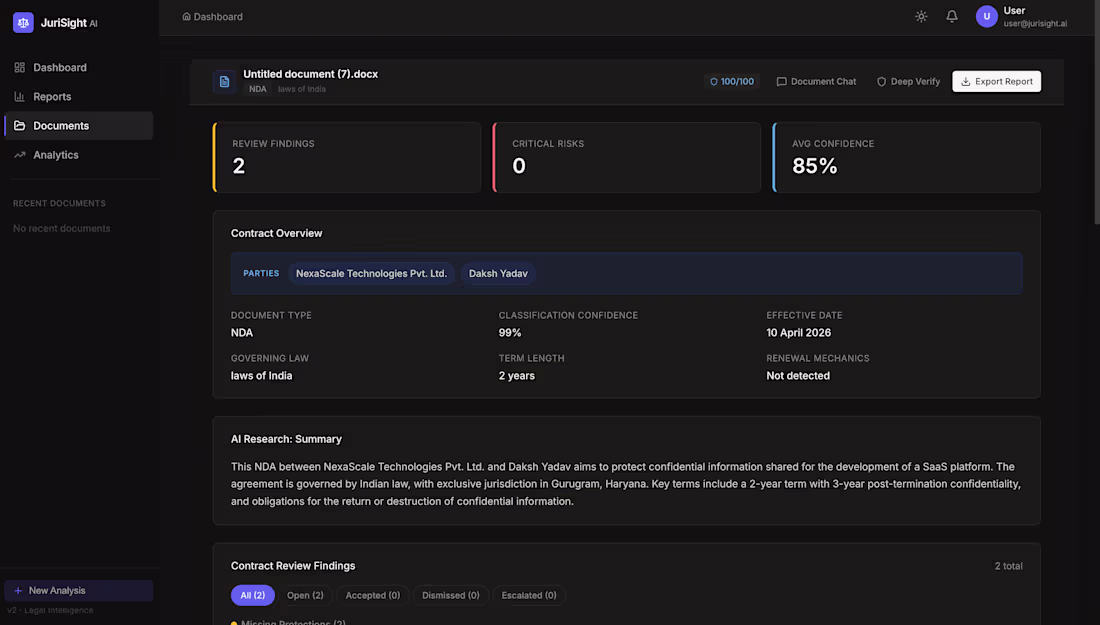Filter findings by Accepted (0)
This screenshot has height=625, width=1100.
(x=373, y=595)
